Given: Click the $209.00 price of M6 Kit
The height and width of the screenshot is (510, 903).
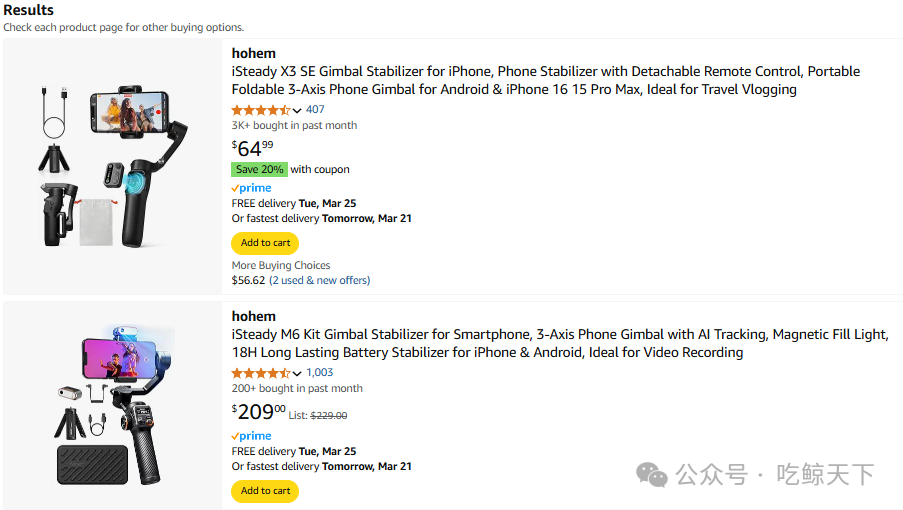Looking at the screenshot, I should pos(258,411).
